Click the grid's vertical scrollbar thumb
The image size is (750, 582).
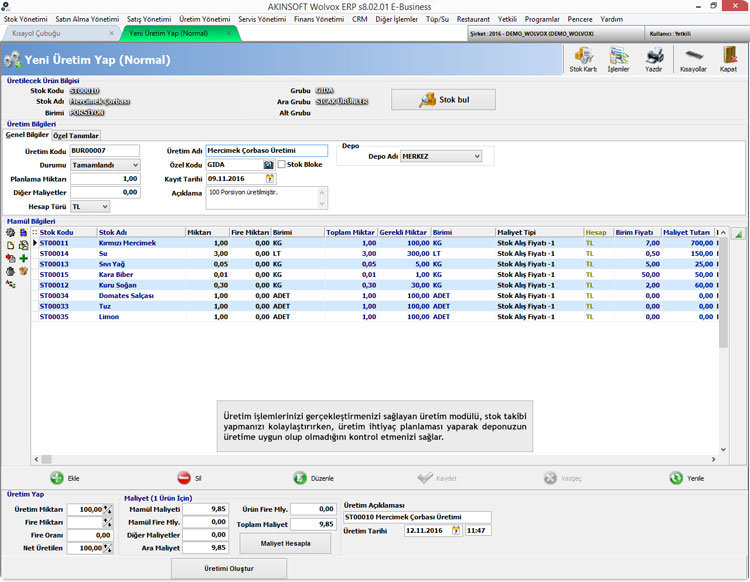coord(723,293)
